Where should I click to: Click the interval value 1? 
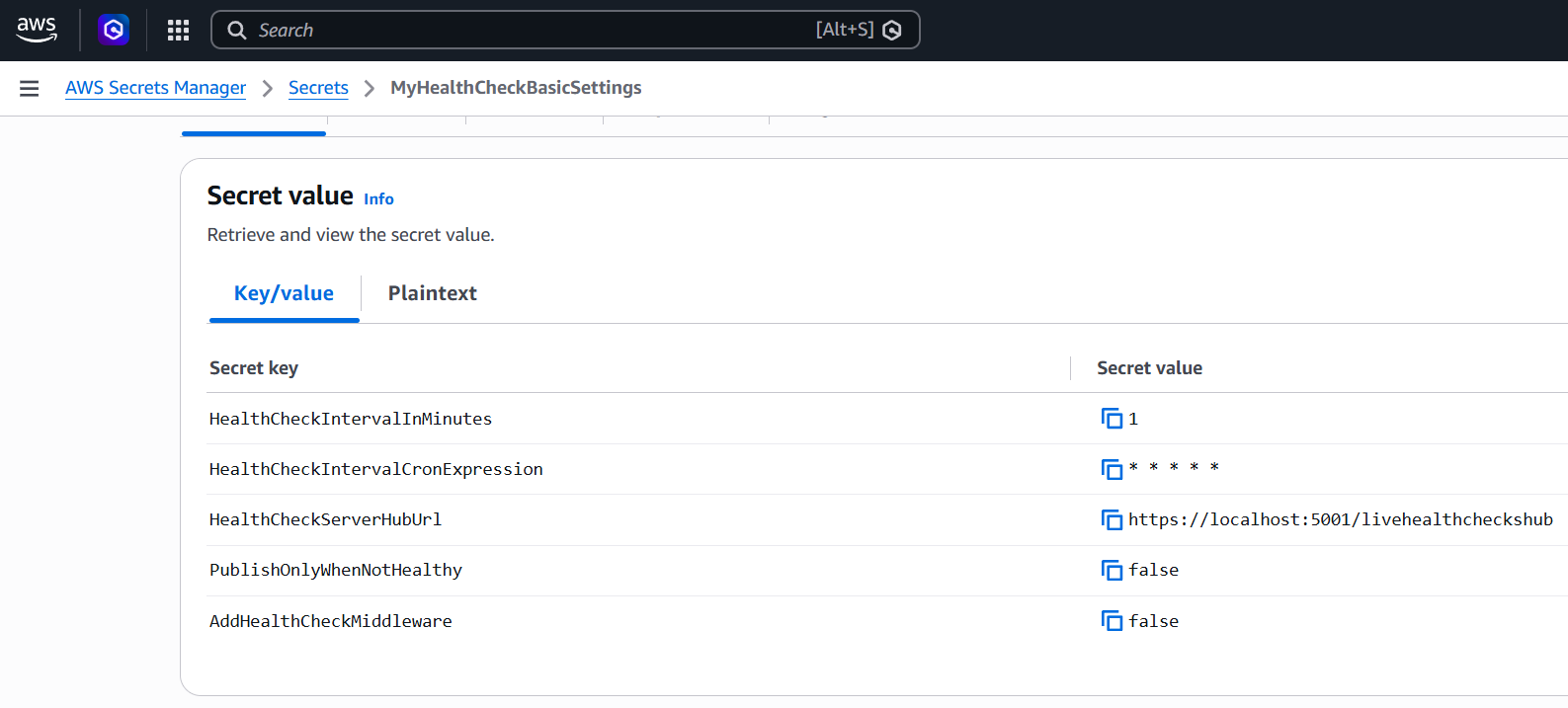click(1133, 419)
